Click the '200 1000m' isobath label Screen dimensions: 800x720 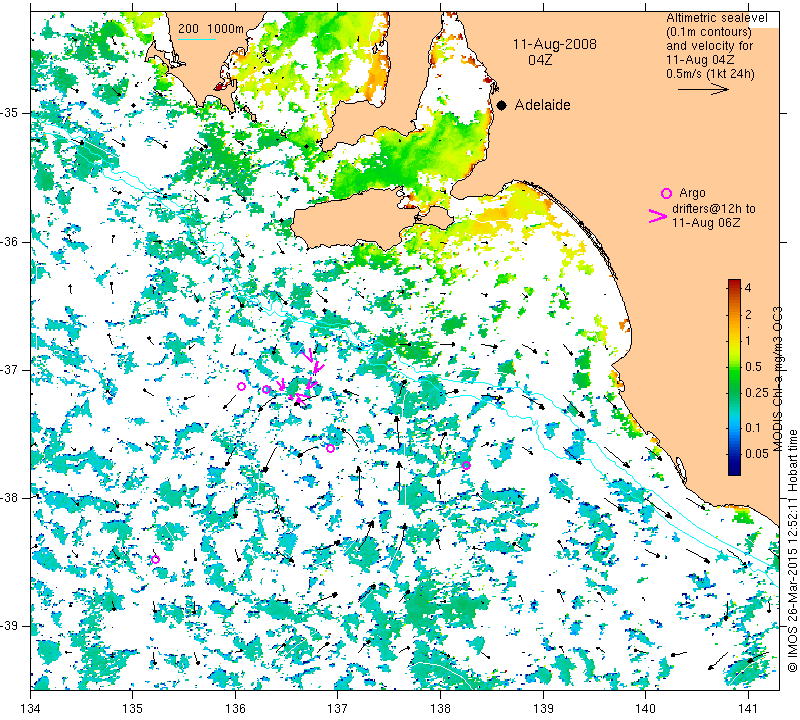[x=211, y=29]
